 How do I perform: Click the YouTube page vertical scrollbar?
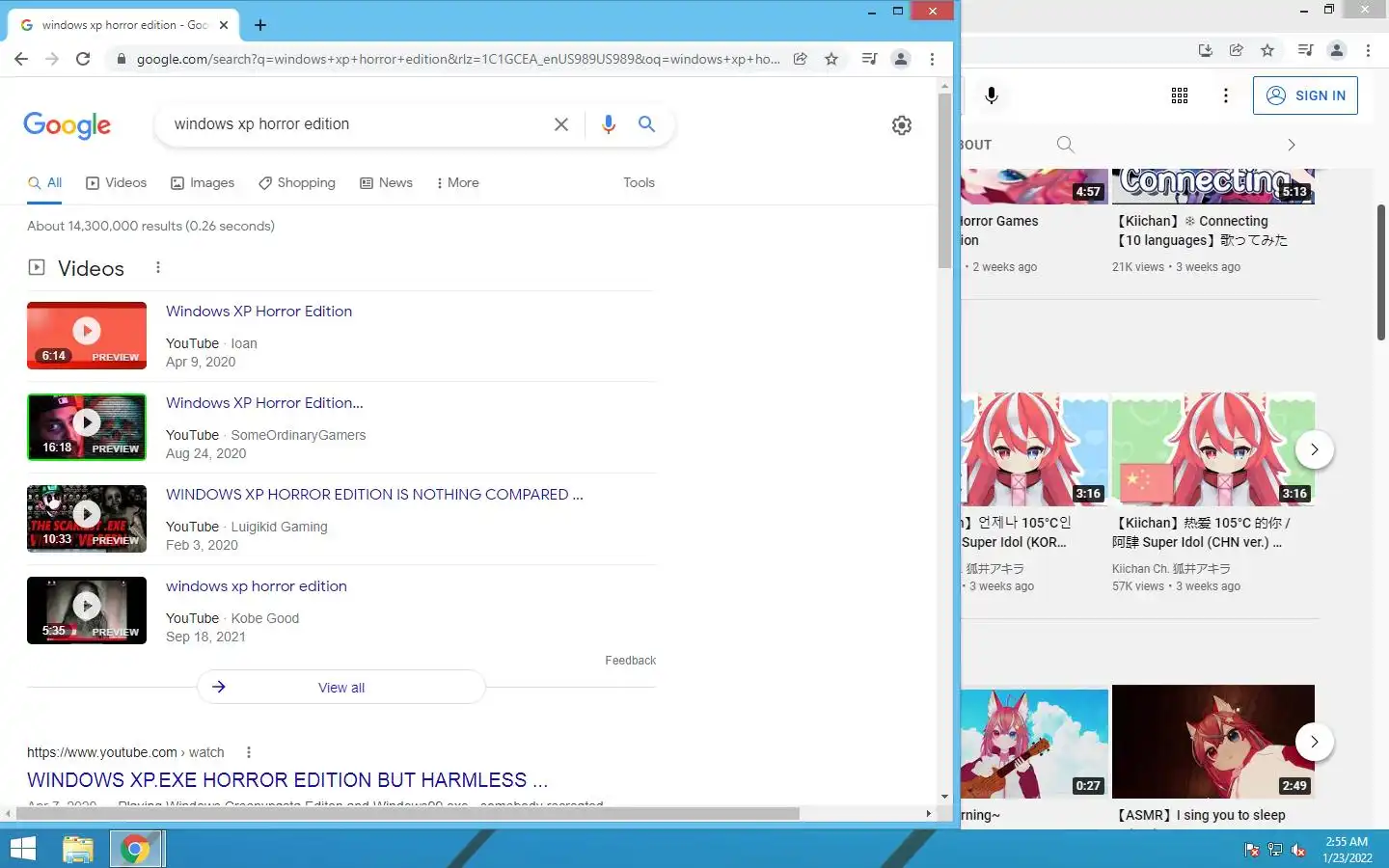tap(1381, 272)
